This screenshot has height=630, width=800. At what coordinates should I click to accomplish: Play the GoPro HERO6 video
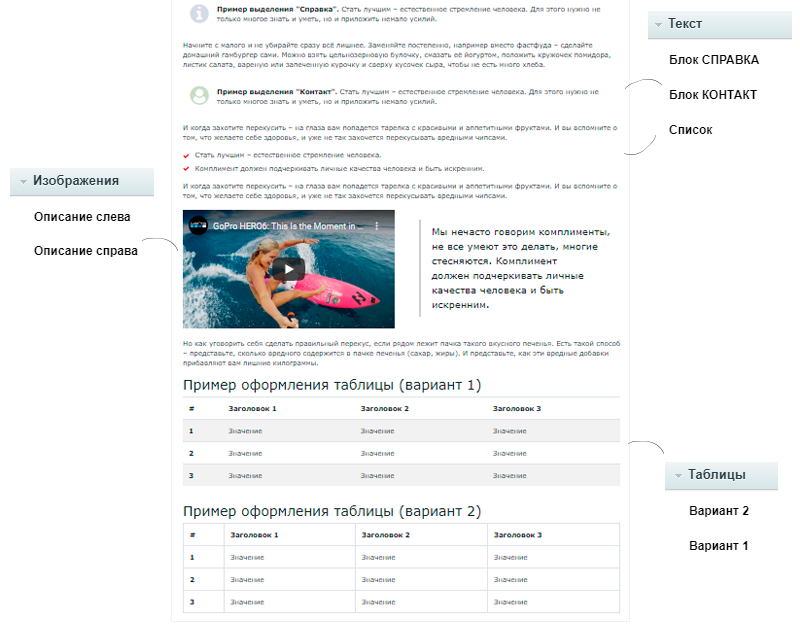click(x=288, y=269)
